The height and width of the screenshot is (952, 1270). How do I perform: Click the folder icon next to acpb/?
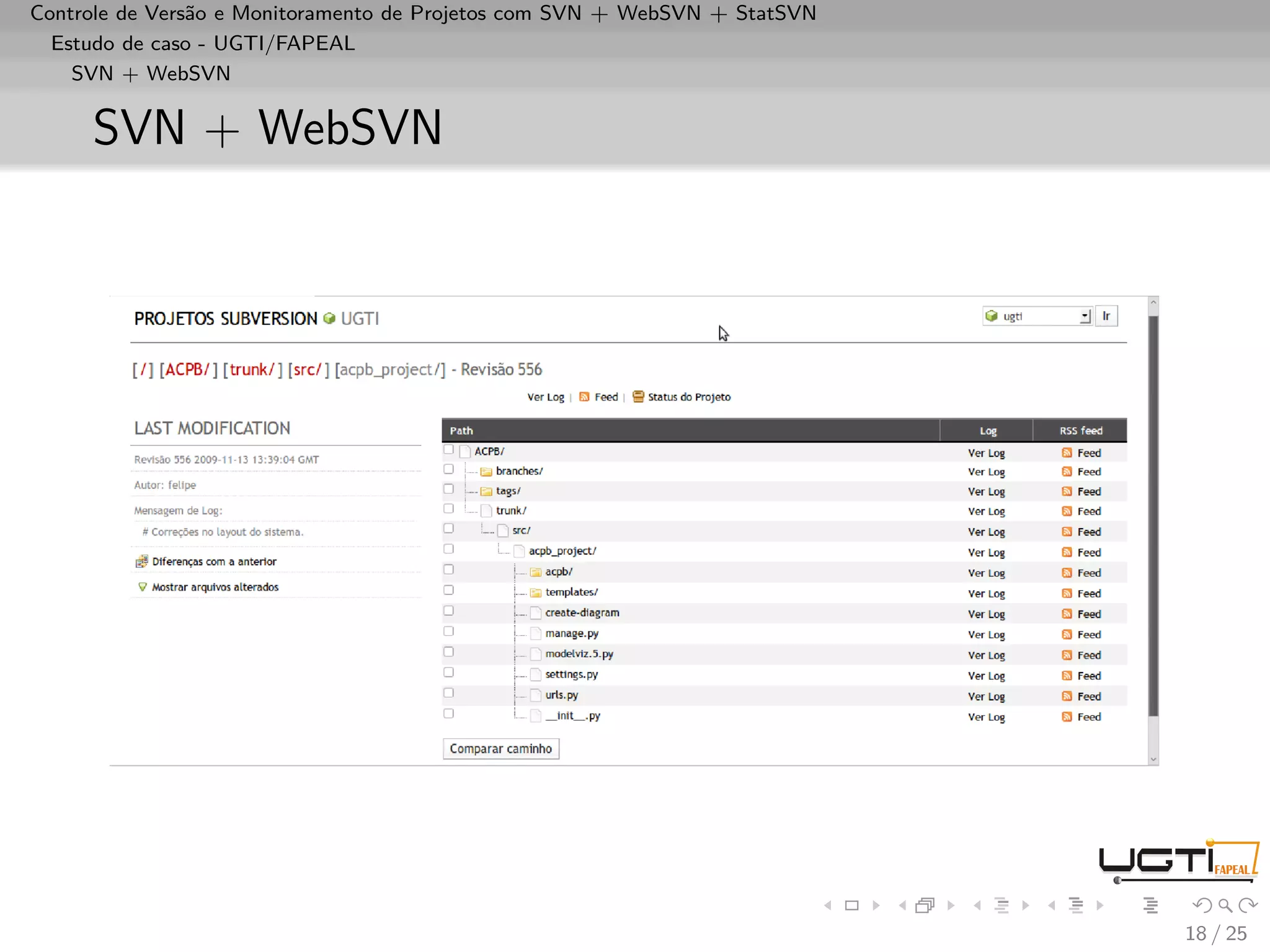[536, 572]
